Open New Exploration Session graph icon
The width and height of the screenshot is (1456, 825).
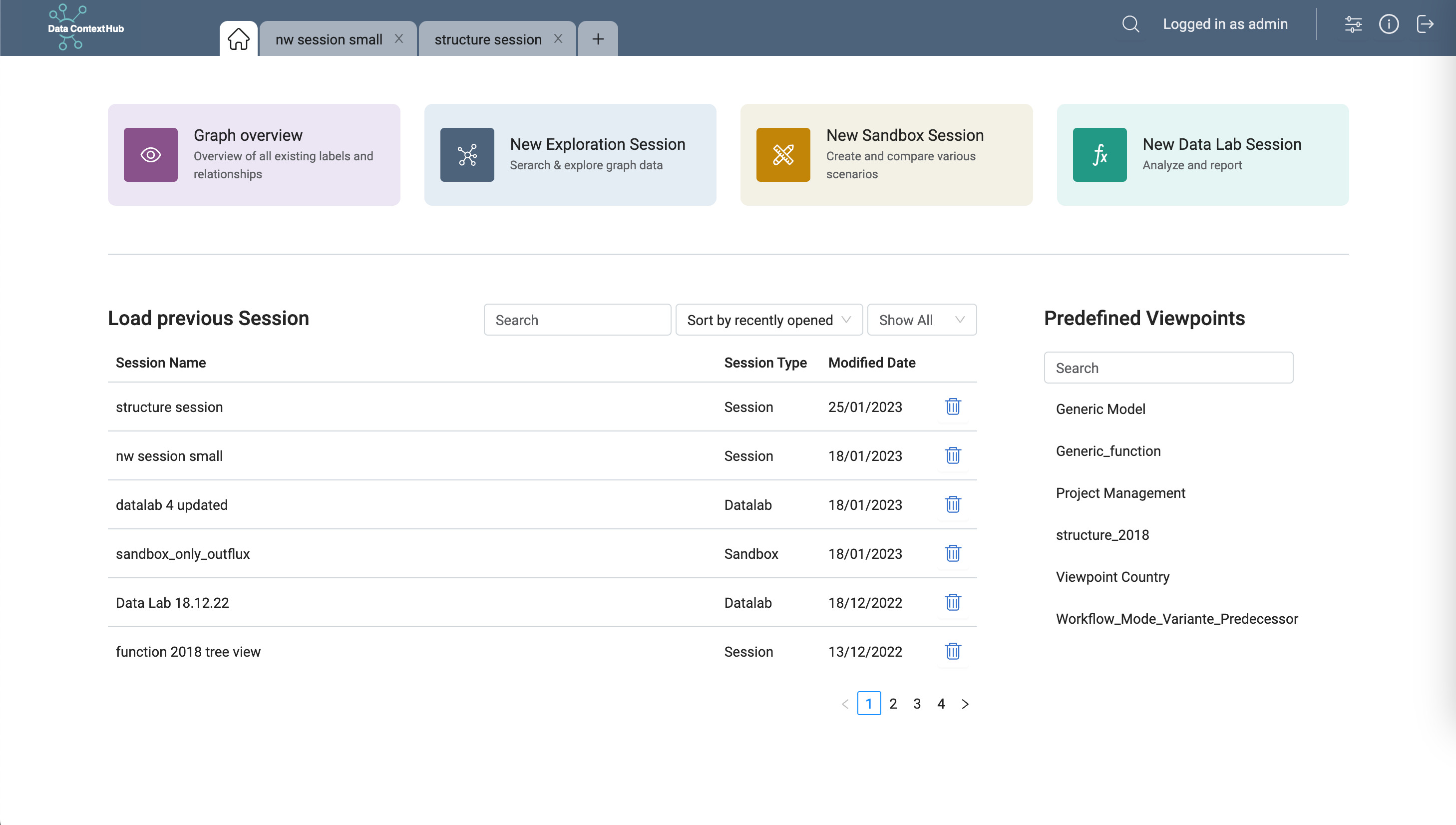pos(467,154)
